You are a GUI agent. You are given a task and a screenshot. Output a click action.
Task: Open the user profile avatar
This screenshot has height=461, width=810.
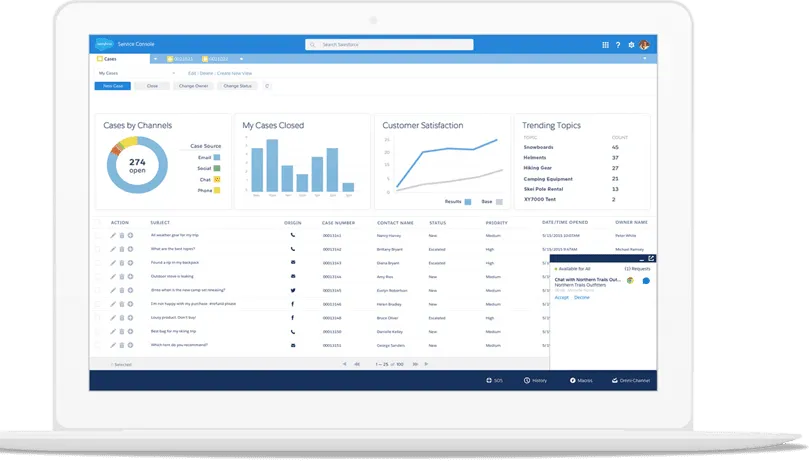coord(644,45)
